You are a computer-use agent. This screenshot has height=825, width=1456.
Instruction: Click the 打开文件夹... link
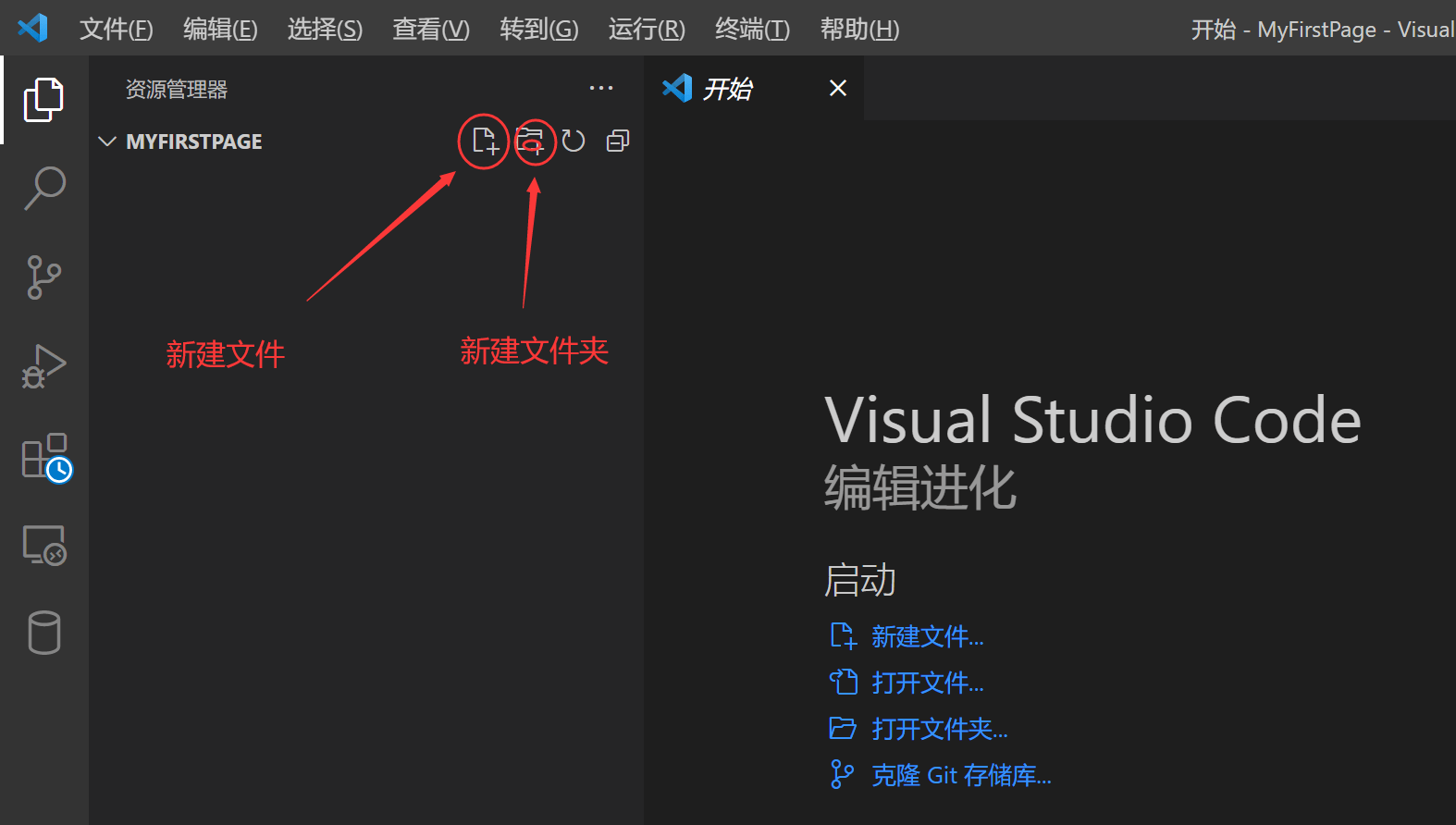tap(940, 729)
